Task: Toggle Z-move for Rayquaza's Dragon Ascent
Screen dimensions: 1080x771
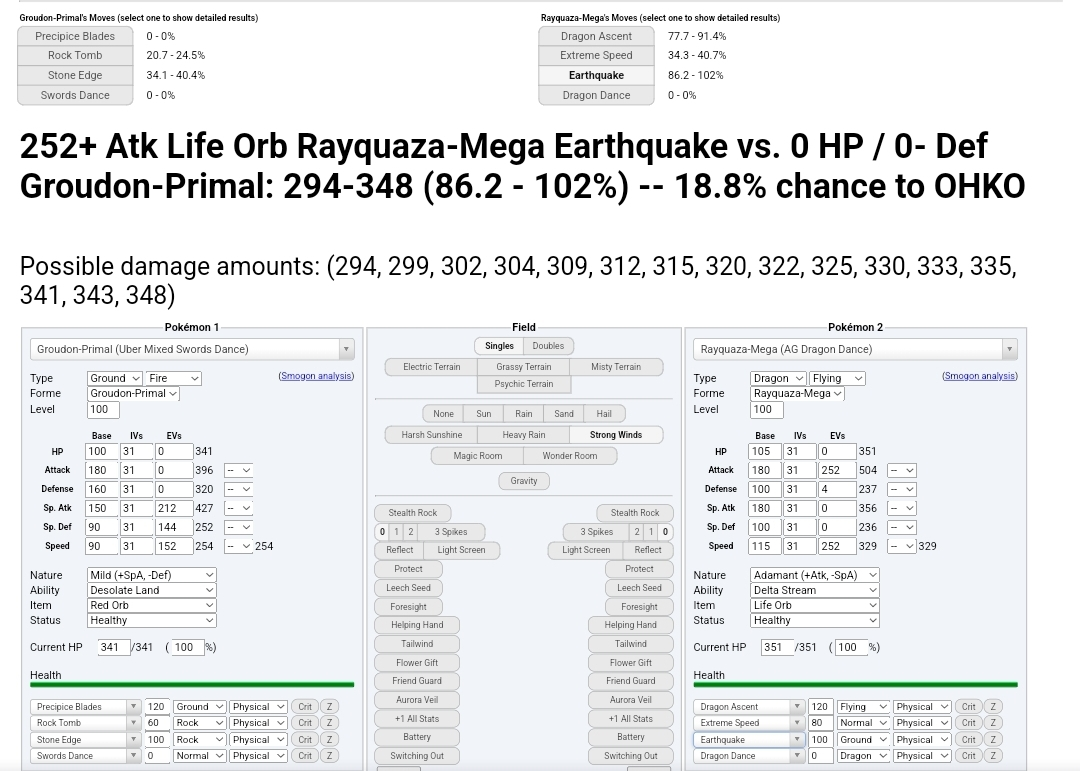Action: pyautogui.click(x=993, y=707)
